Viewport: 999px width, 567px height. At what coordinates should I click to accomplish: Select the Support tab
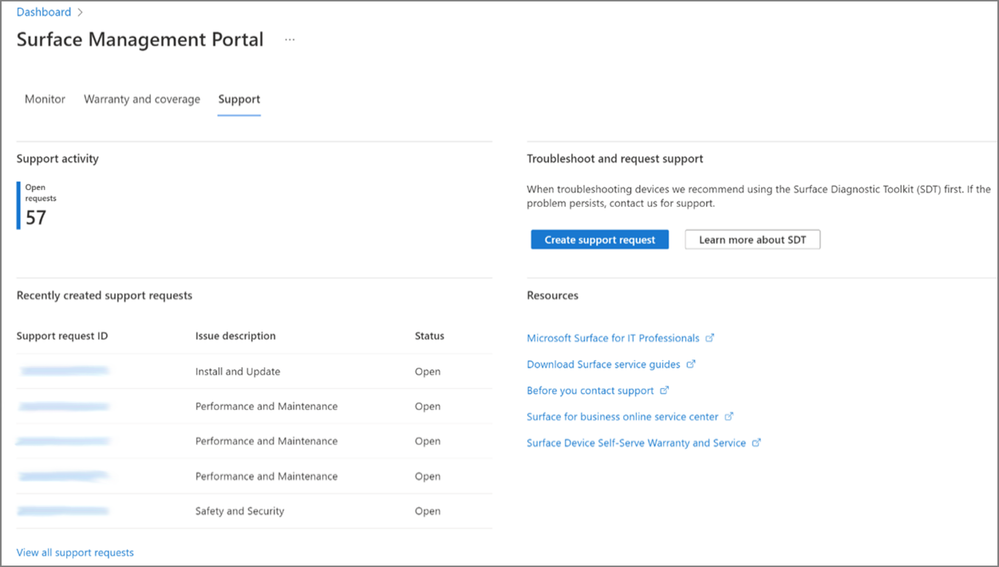239,99
